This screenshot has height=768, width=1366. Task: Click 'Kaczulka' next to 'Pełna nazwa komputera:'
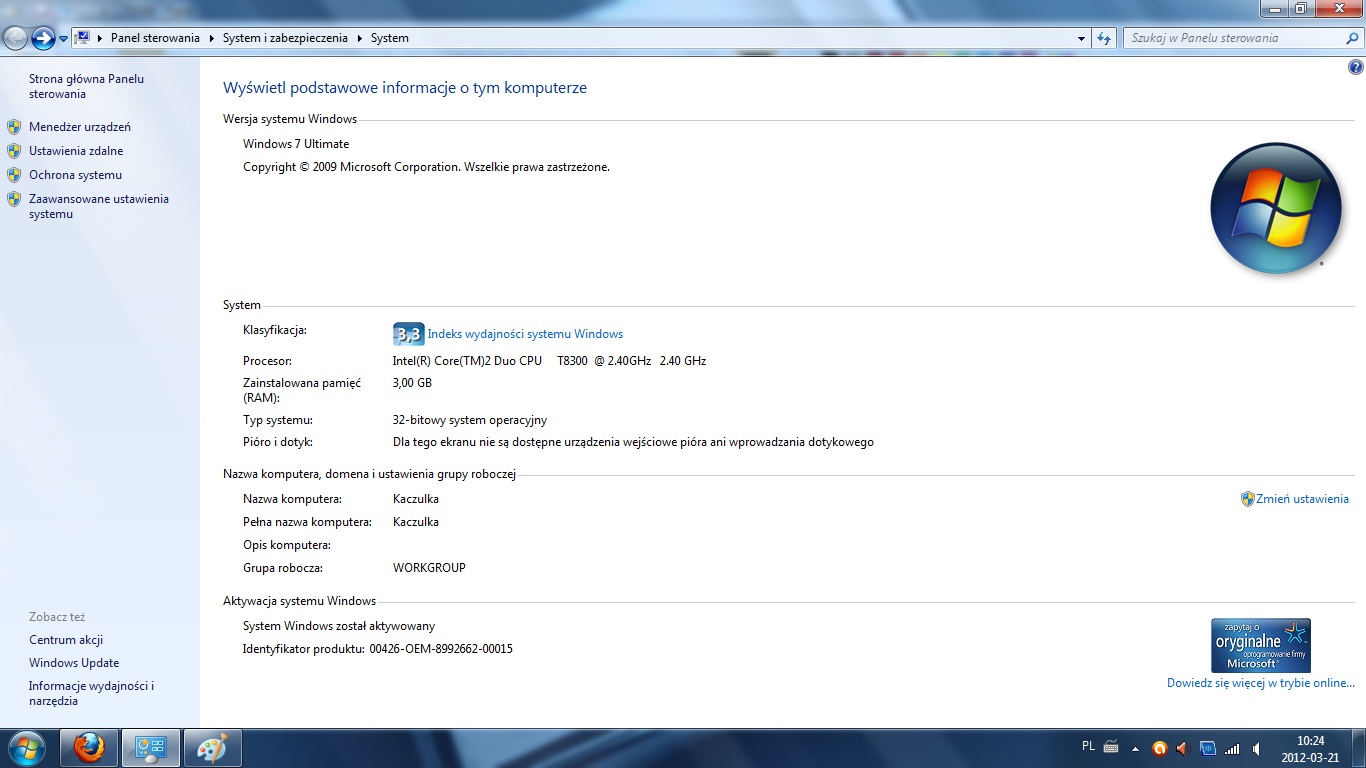pos(416,522)
